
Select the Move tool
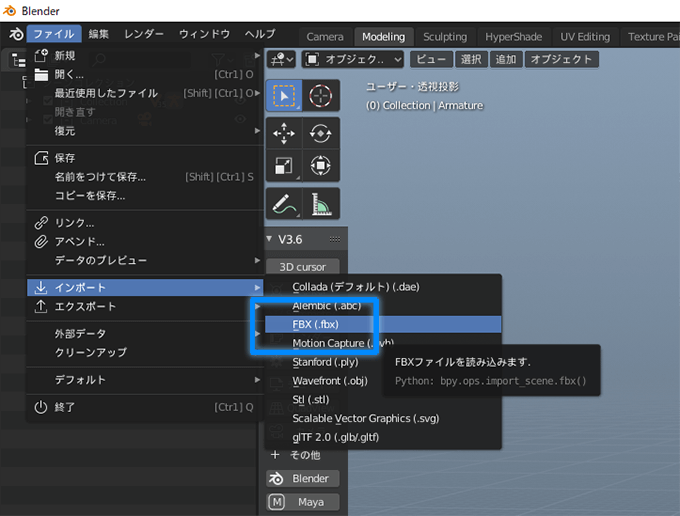click(x=284, y=133)
